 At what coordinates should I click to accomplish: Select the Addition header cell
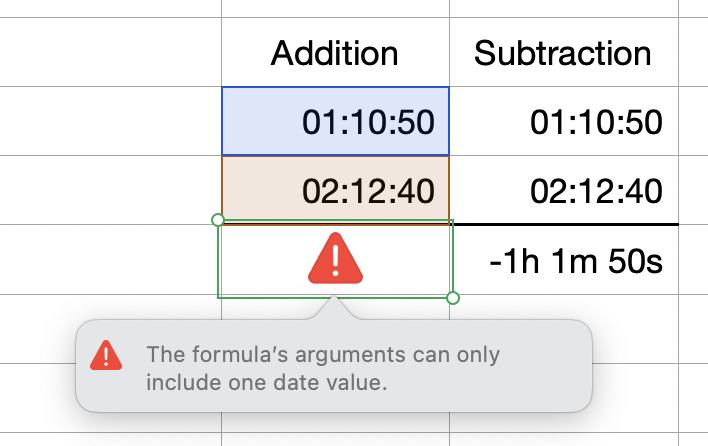pyautogui.click(x=335, y=52)
